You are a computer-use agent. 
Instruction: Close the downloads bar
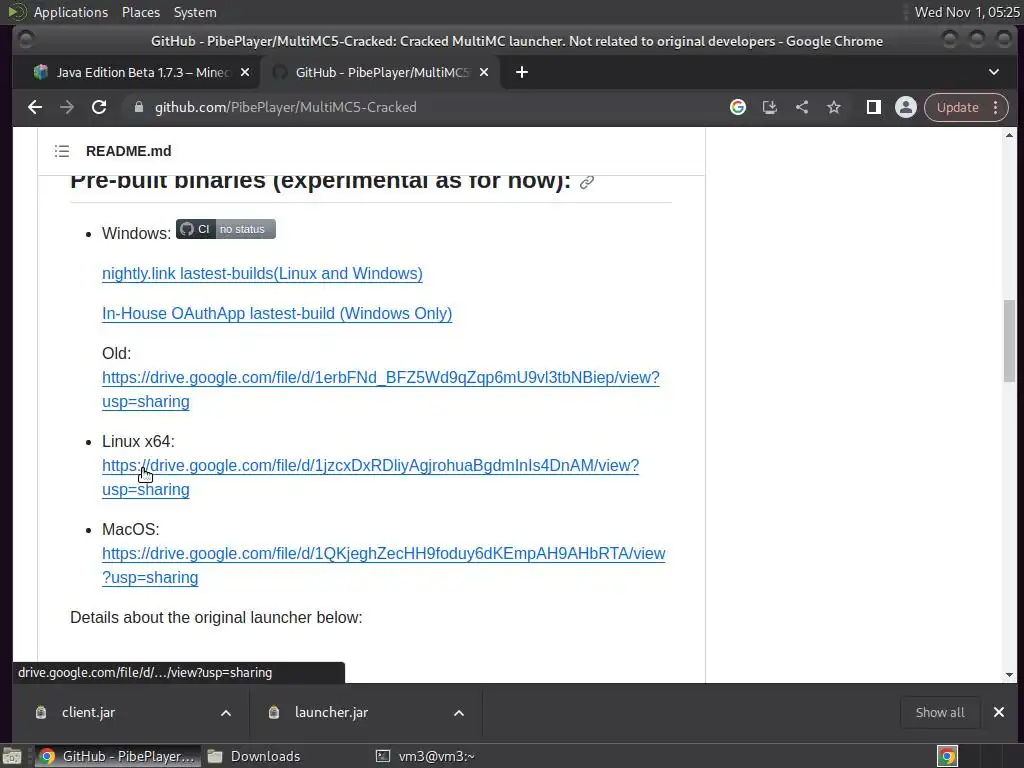coord(999,712)
